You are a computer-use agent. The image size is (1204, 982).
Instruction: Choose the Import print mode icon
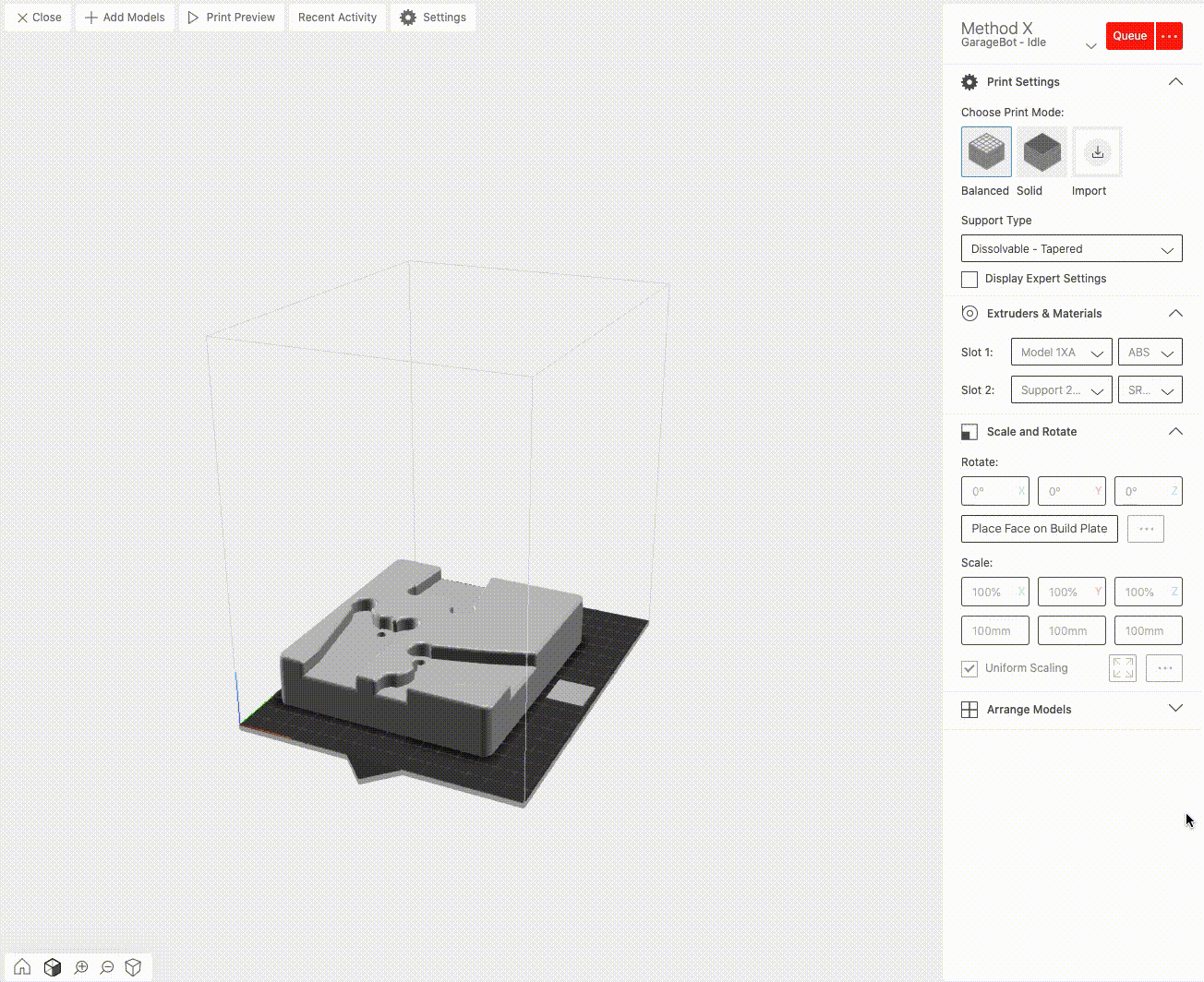1097,152
